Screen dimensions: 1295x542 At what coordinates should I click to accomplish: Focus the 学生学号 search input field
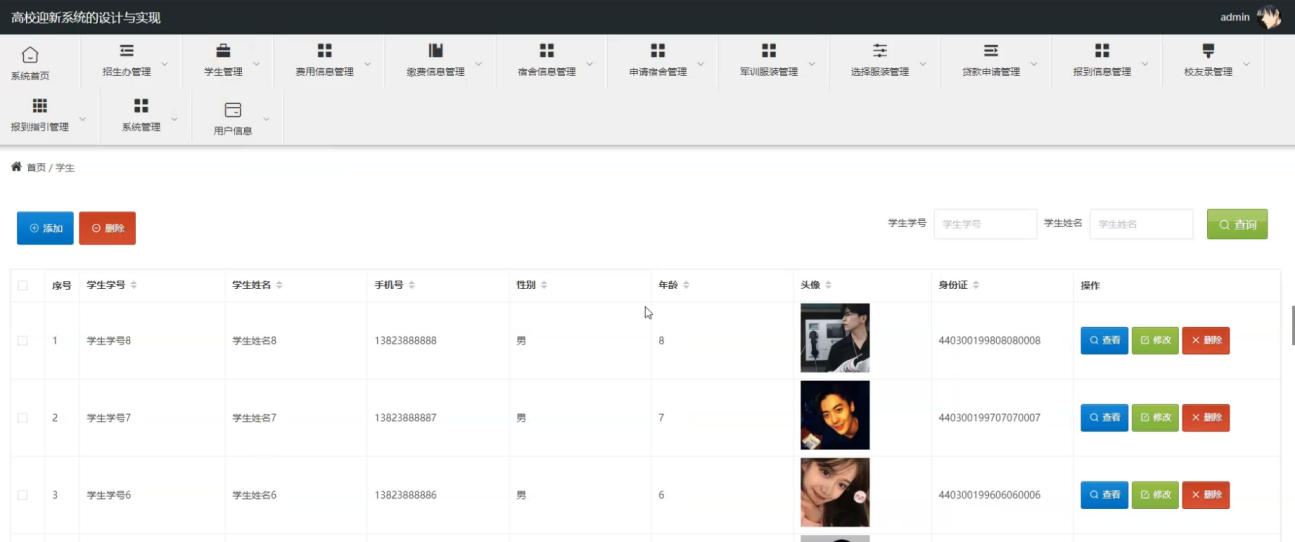coord(985,224)
